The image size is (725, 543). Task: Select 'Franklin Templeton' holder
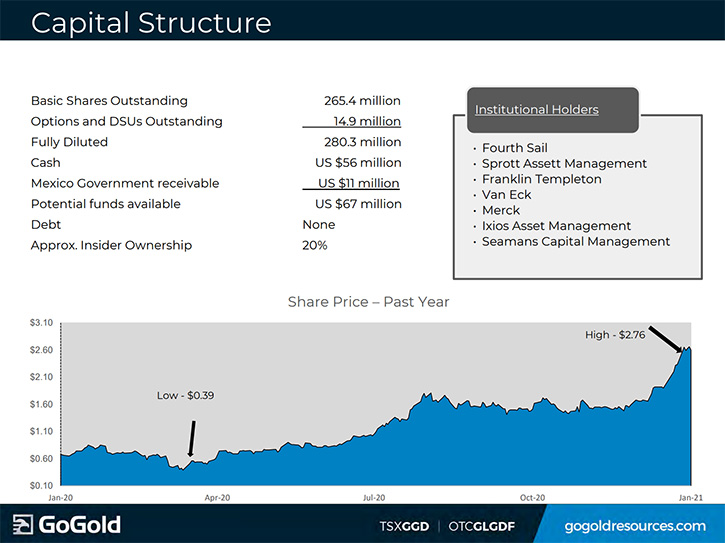pyautogui.click(x=541, y=179)
